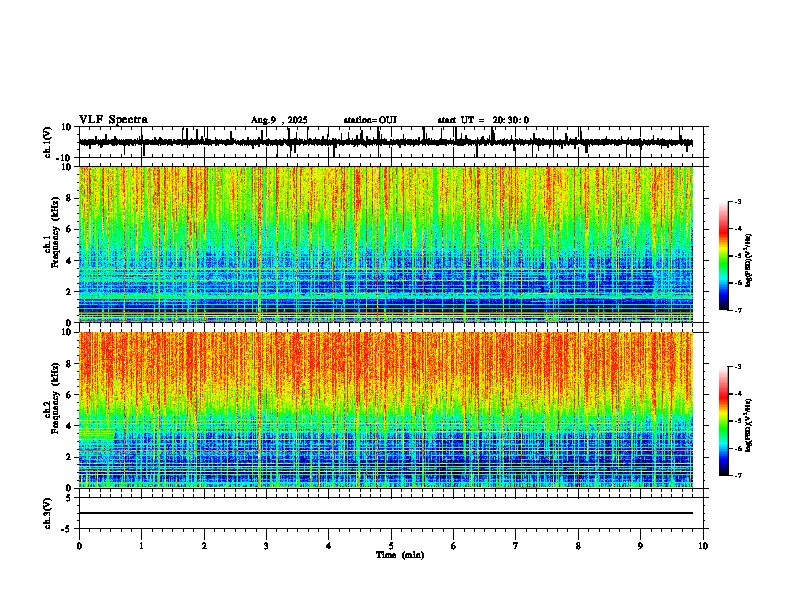This screenshot has height=612, width=792.
Task: Click time-axis tick label "3"
Action: [266, 546]
